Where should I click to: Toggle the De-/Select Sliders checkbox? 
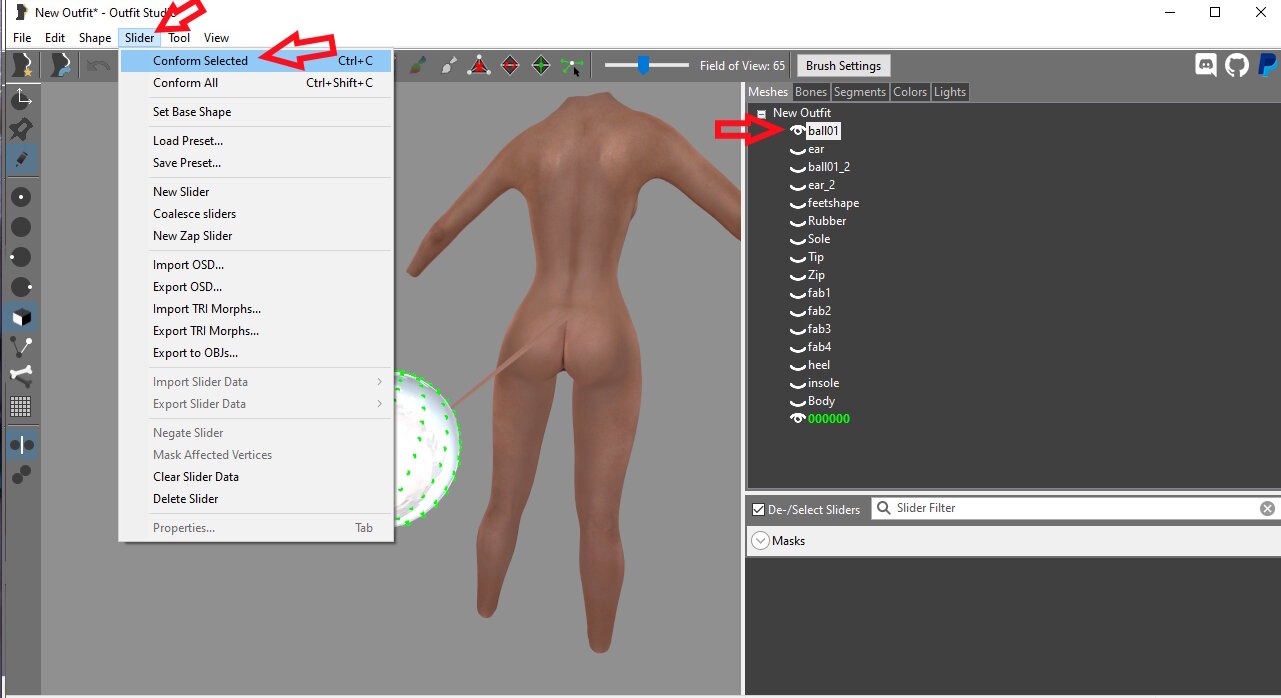[758, 509]
